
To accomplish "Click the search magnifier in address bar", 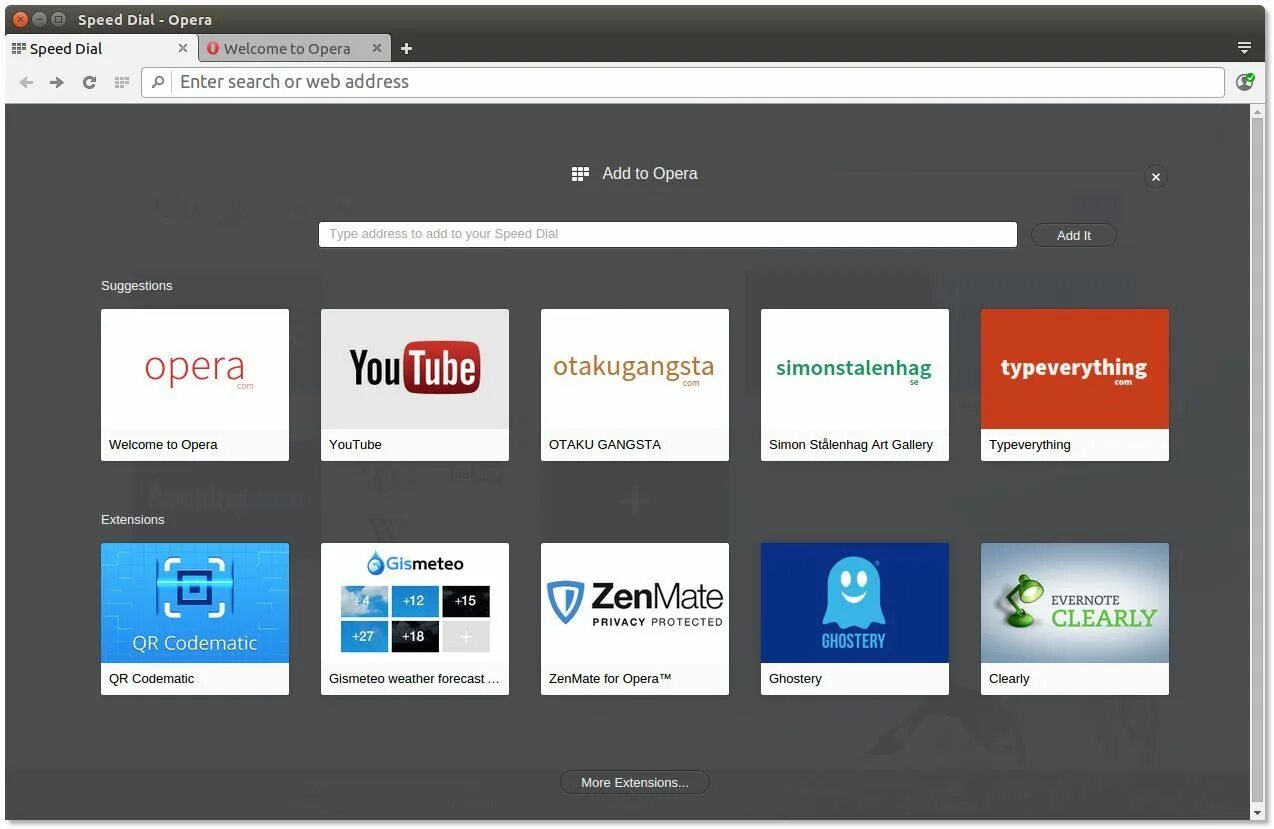I will (x=158, y=82).
